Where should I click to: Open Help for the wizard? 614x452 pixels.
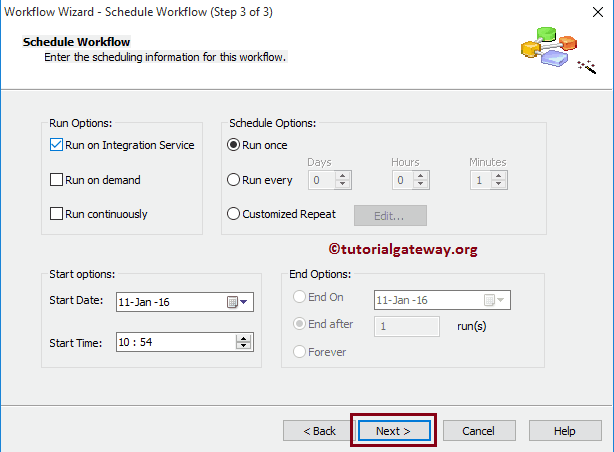tap(565, 431)
